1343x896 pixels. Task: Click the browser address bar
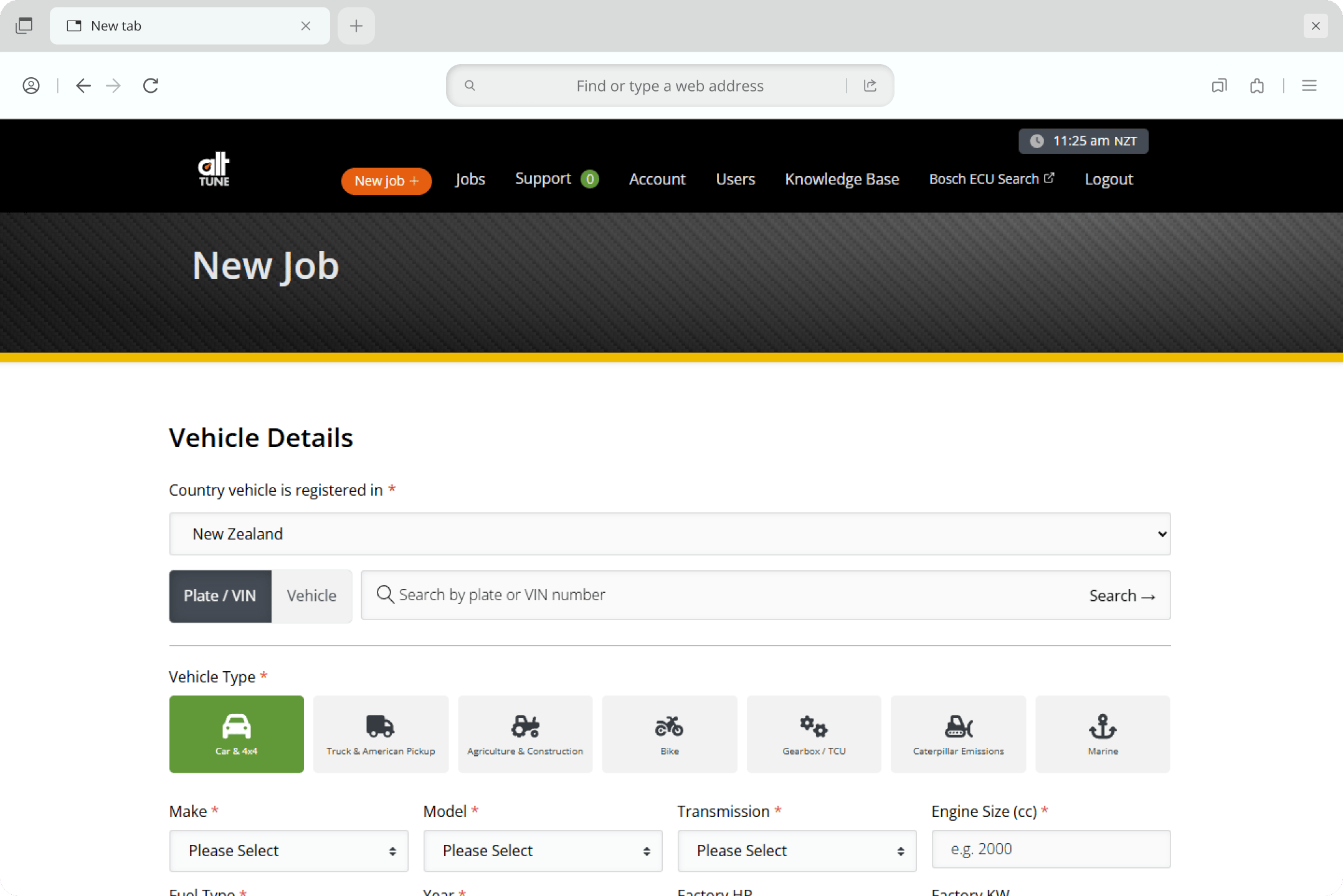click(670, 86)
